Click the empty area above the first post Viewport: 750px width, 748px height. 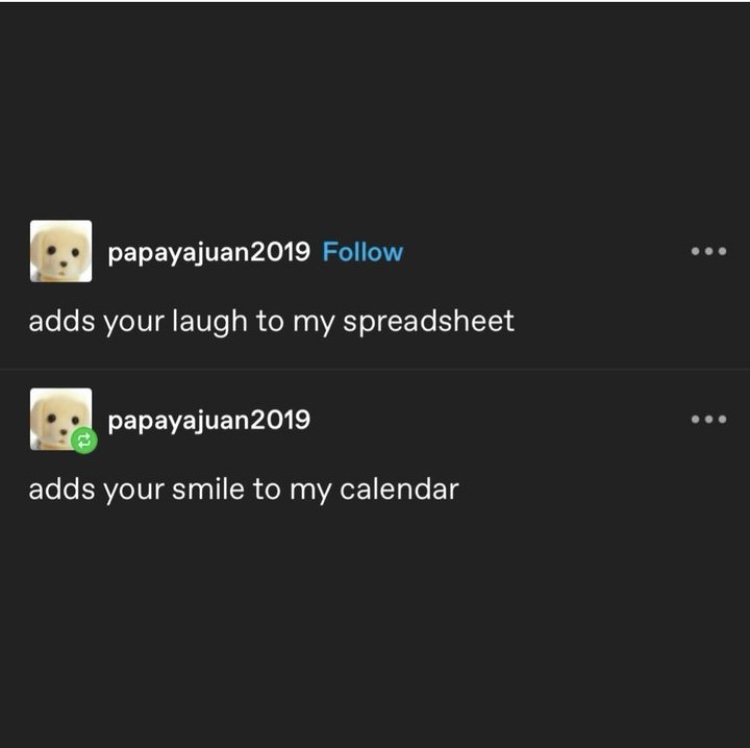pyautogui.click(x=375, y=110)
